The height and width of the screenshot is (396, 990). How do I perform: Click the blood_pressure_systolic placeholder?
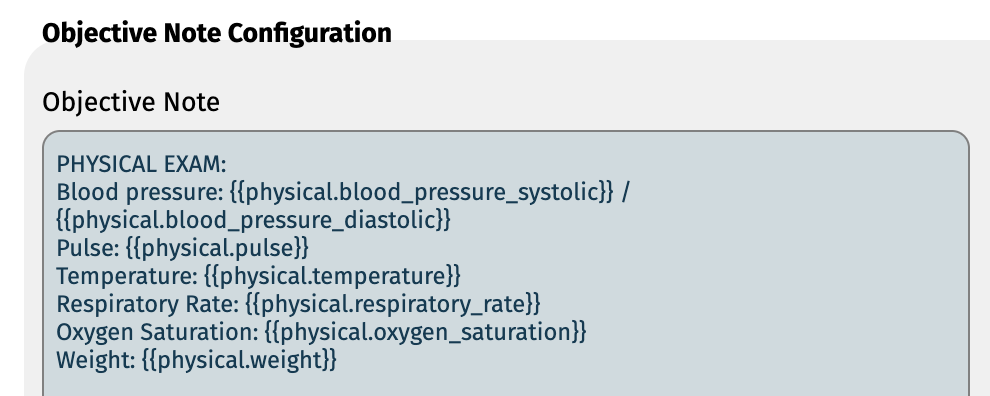click(422, 193)
